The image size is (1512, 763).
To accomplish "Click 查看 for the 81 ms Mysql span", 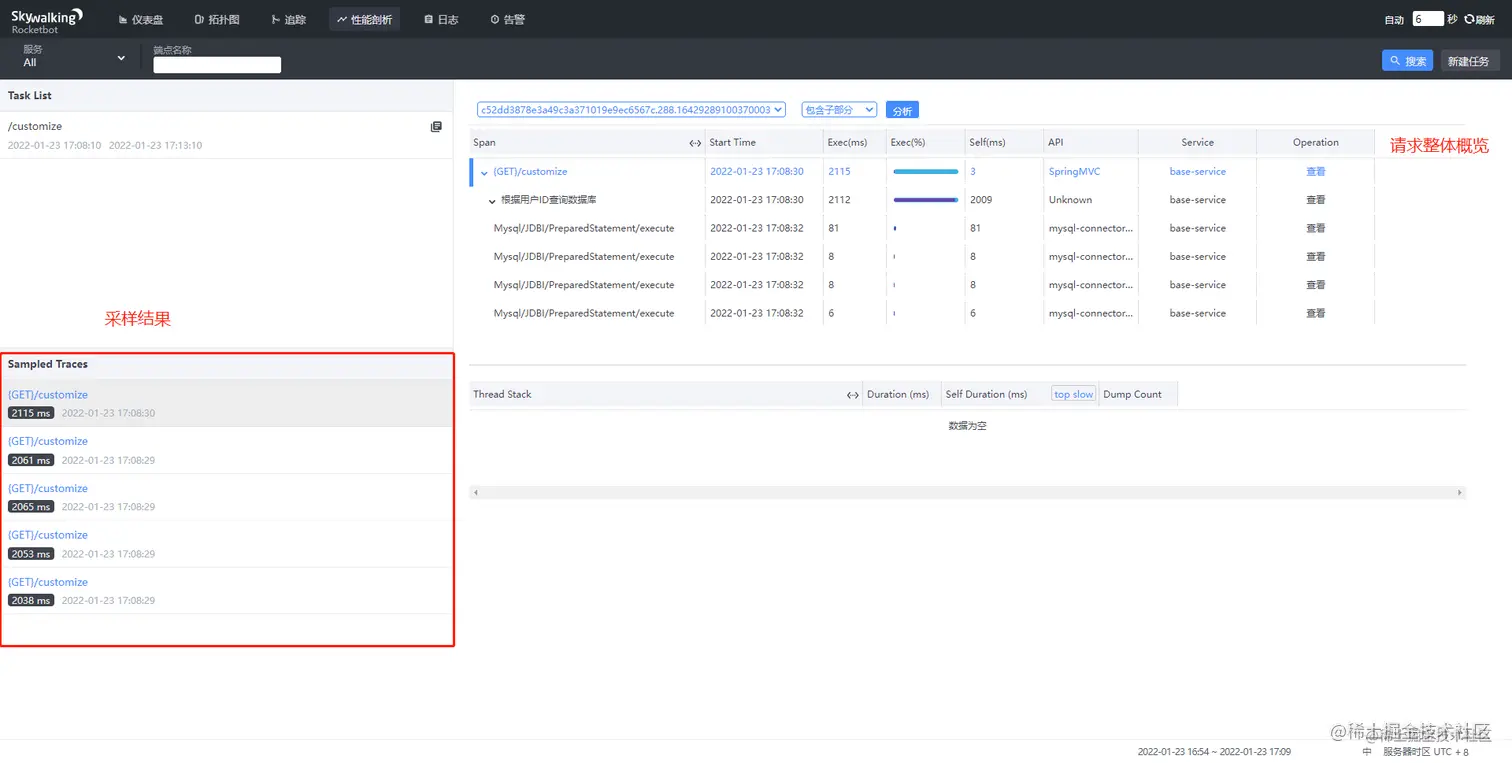I will (1315, 228).
